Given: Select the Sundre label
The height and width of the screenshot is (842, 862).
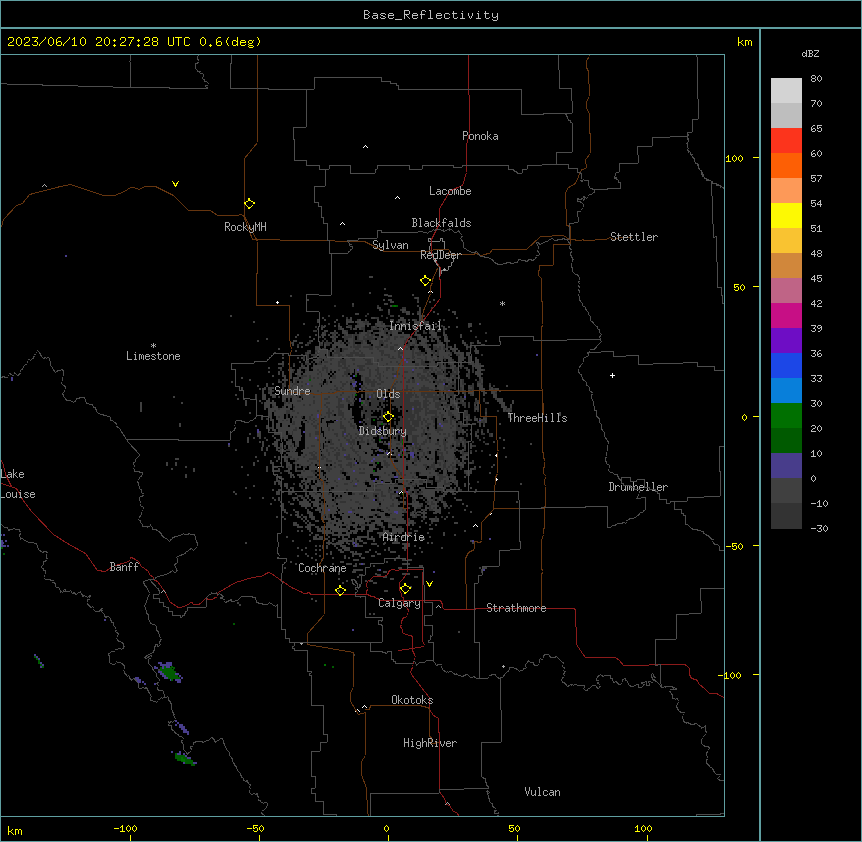Looking at the screenshot, I should [x=292, y=391].
